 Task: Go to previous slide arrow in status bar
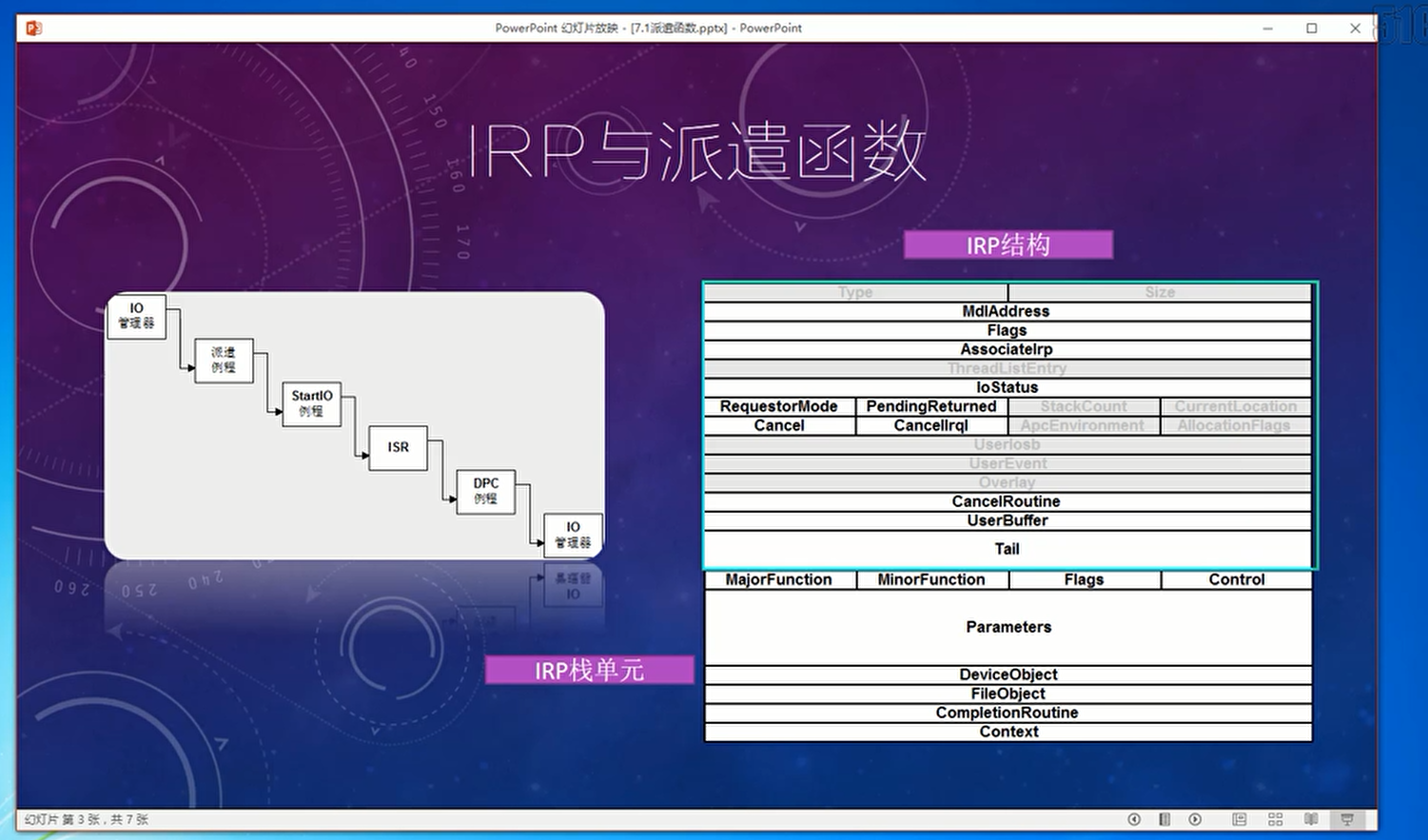(x=1134, y=819)
